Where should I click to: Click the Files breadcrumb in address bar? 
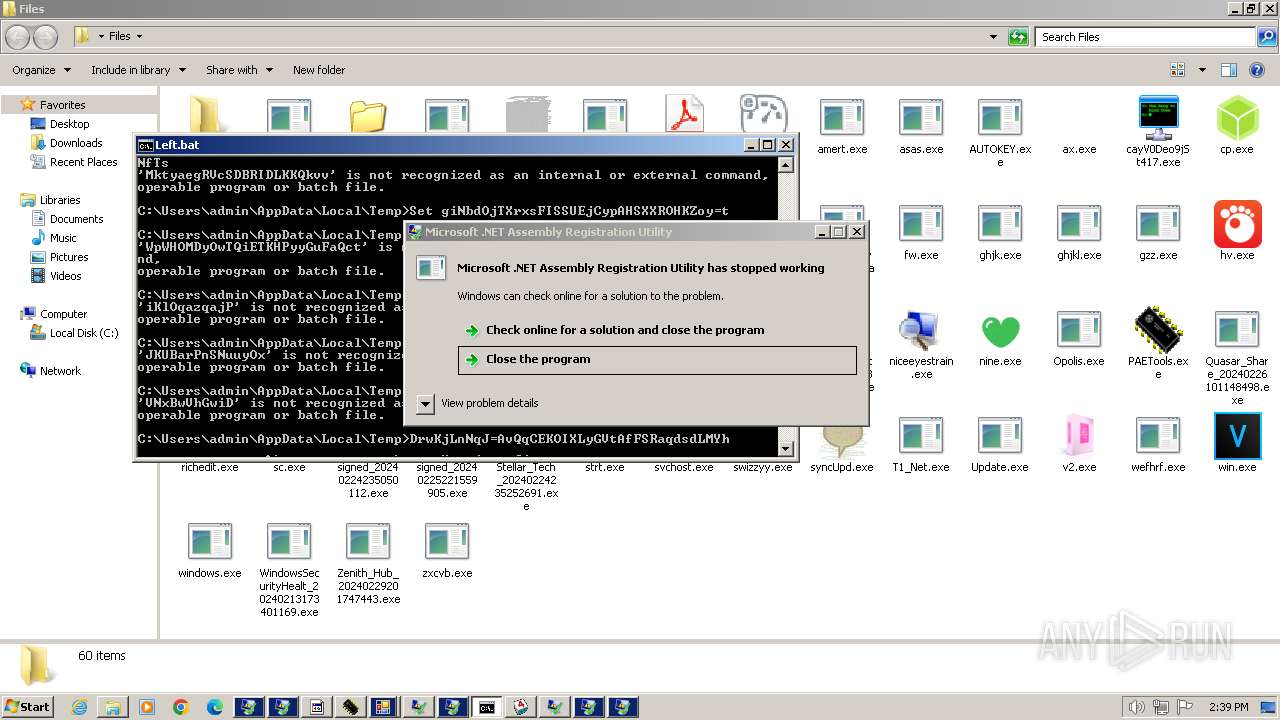[119, 36]
